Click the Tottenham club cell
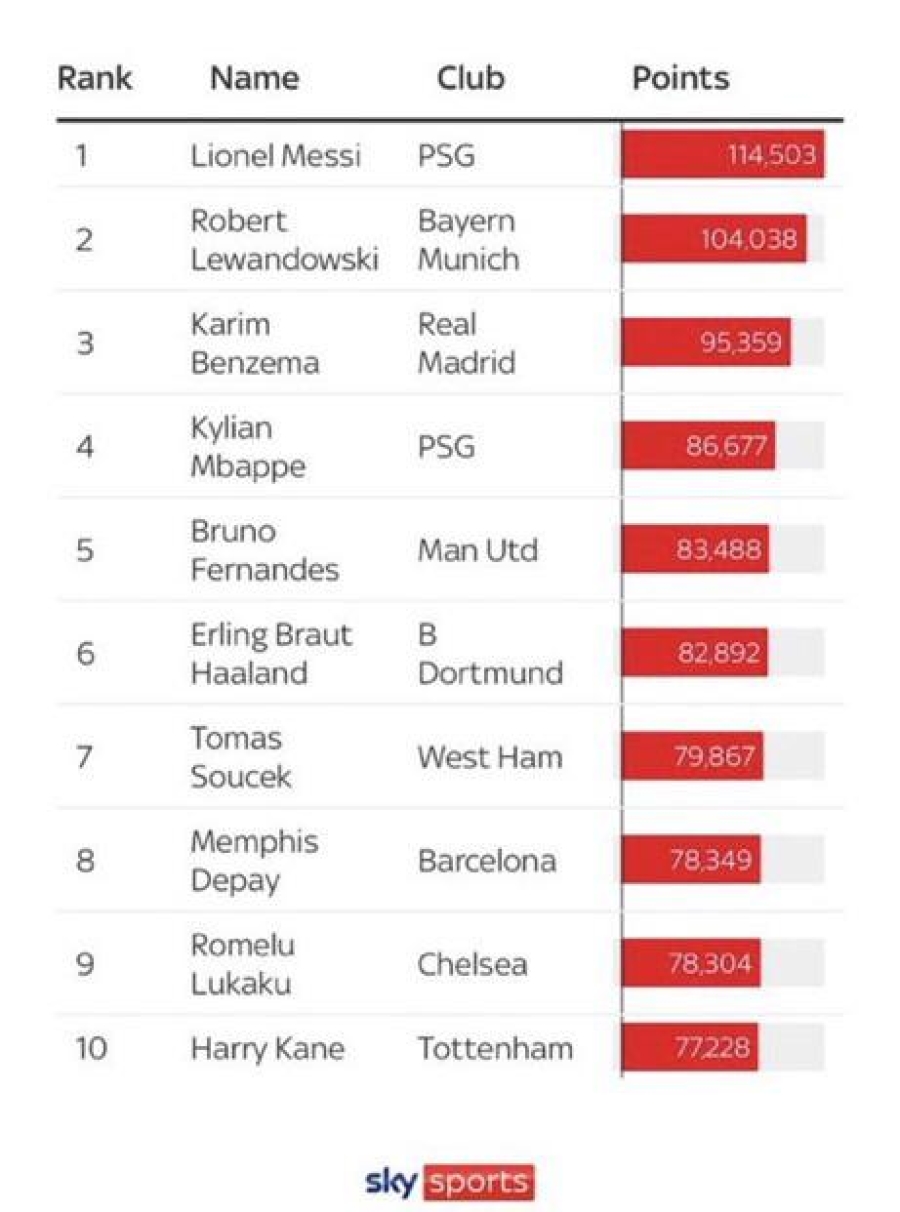This screenshot has height=1212, width=900. click(x=496, y=1049)
